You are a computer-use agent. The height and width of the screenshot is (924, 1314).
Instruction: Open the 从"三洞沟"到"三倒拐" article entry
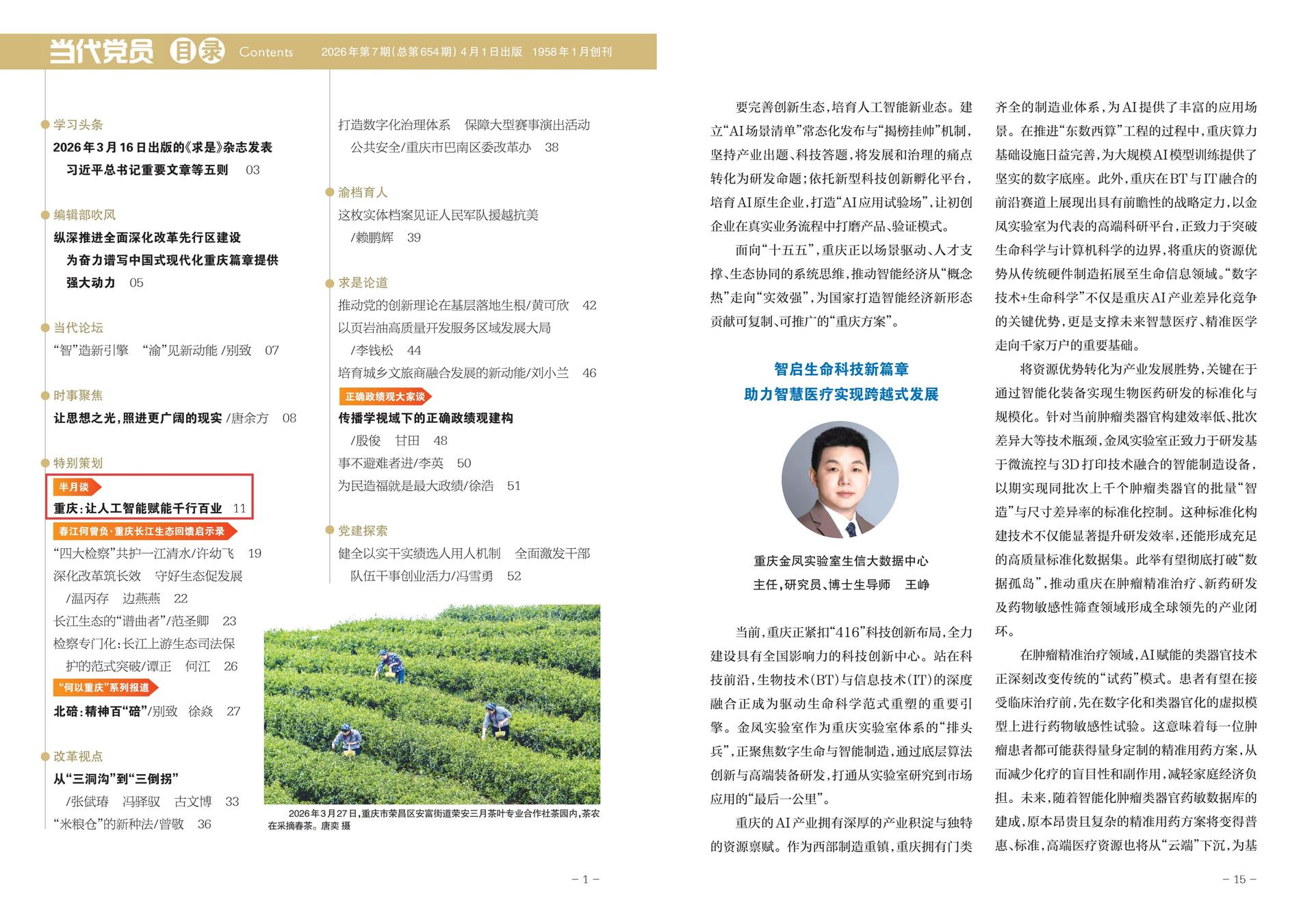pos(116,779)
